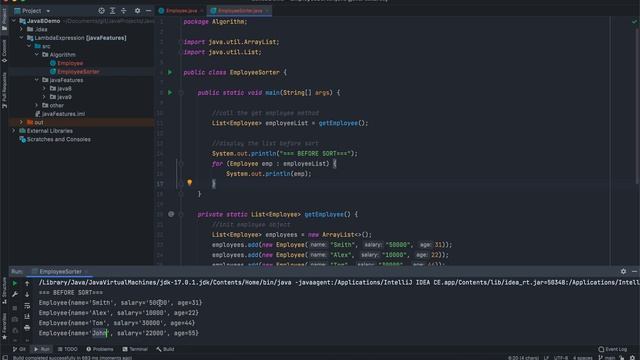The image size is (640, 360).
Task: Open run configuration wrench icon
Action: click(15, 294)
